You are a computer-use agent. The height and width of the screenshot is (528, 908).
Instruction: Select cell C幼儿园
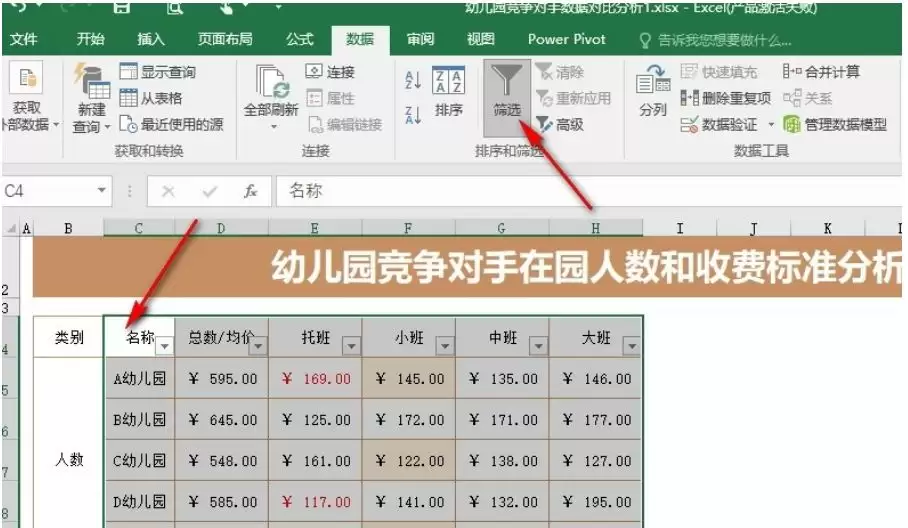pyautogui.click(x=140, y=461)
